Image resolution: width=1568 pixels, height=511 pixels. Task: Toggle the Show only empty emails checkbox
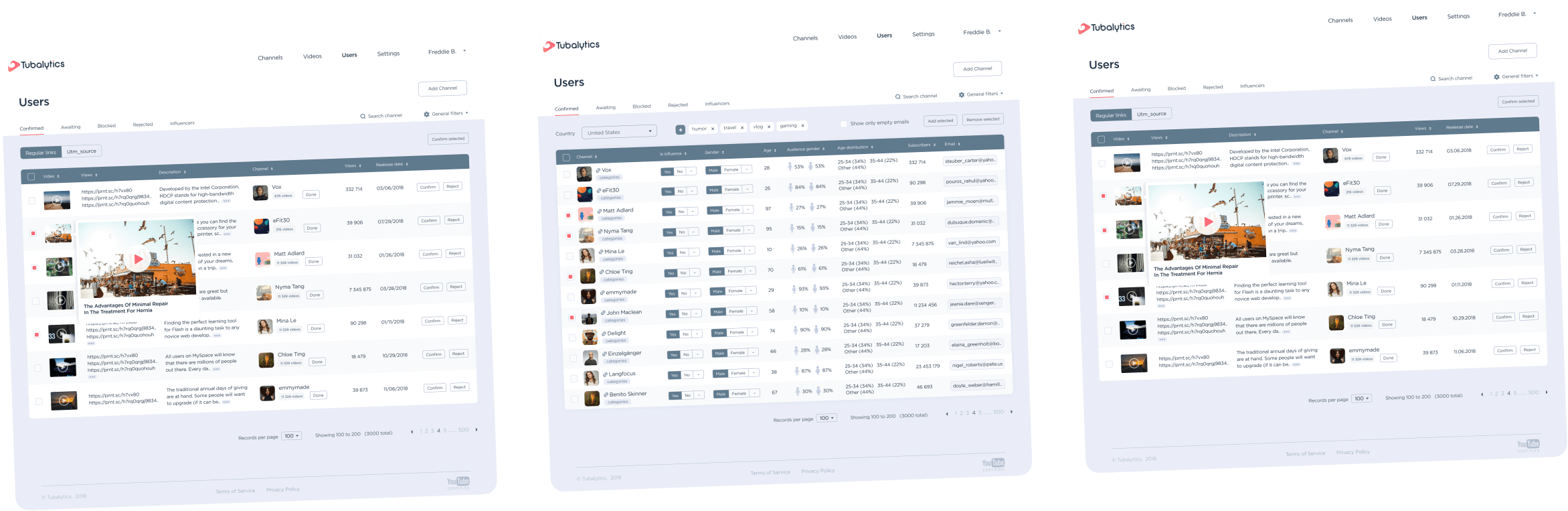(x=843, y=124)
